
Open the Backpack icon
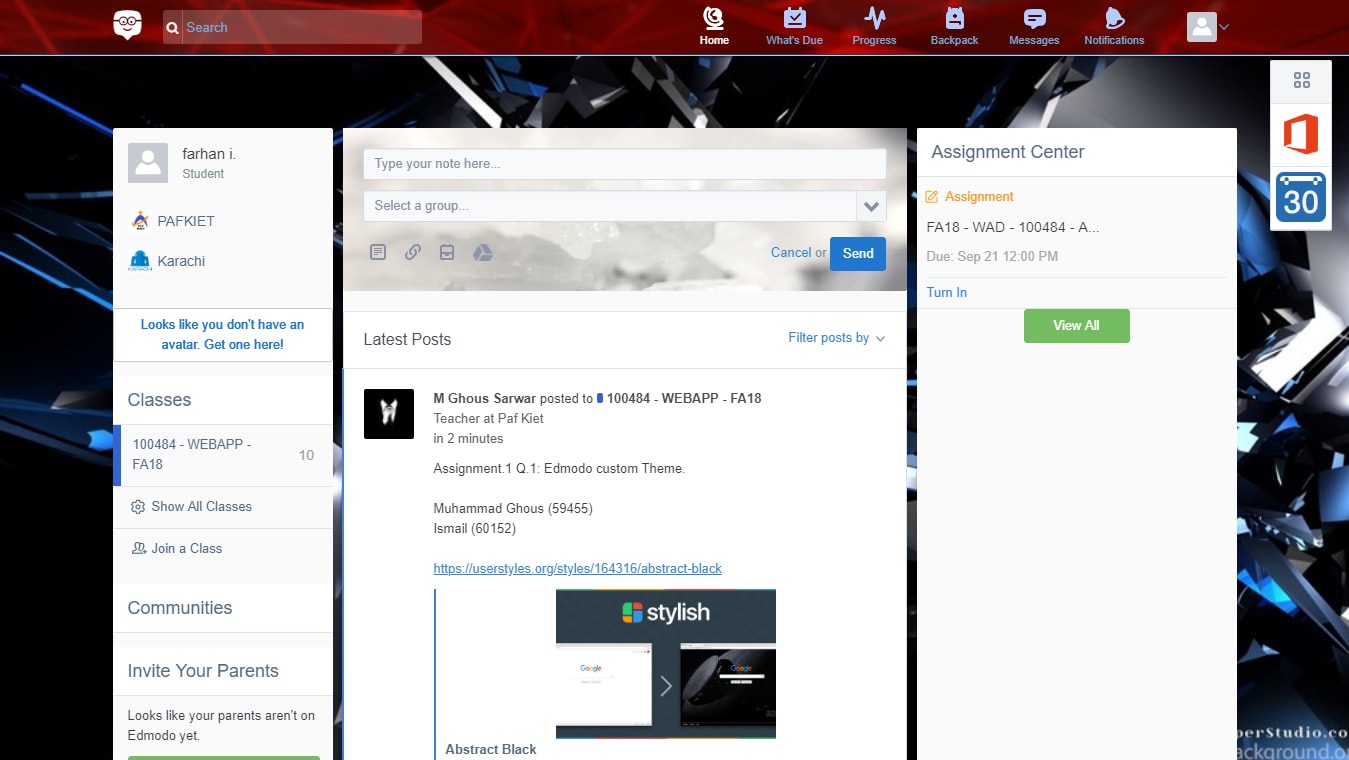pyautogui.click(x=953, y=25)
